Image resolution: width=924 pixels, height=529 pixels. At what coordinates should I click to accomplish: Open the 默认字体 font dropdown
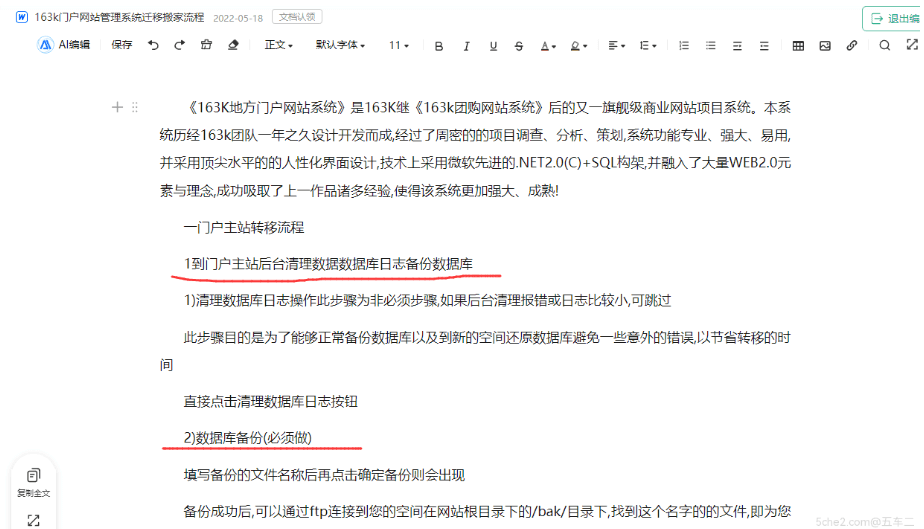pyautogui.click(x=340, y=45)
